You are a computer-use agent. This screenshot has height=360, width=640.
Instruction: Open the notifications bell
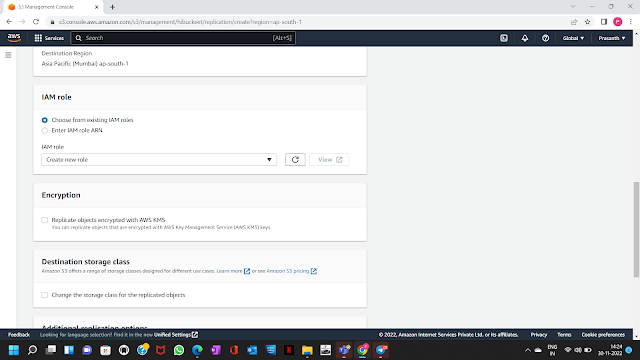(525, 38)
